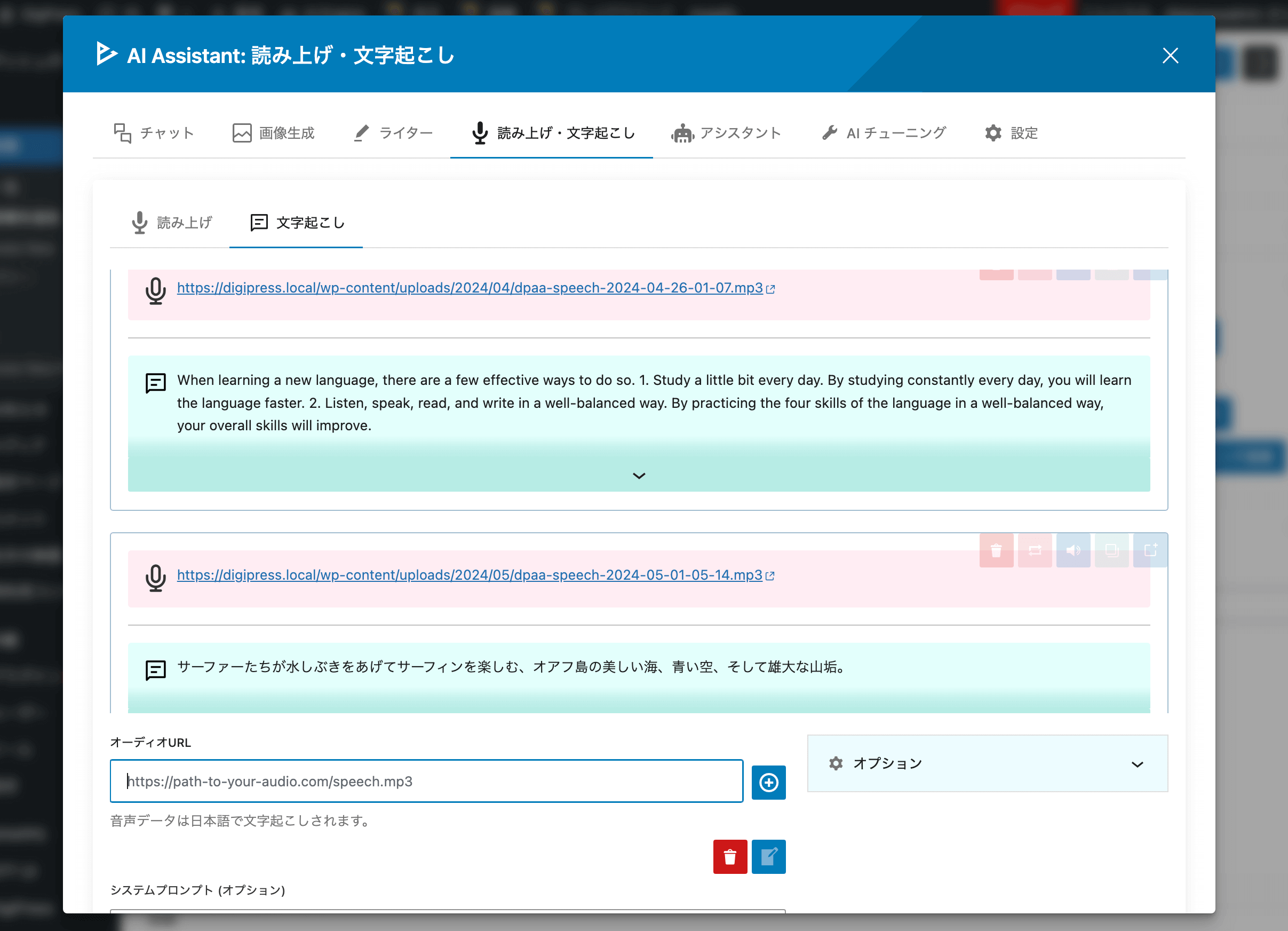
Task: Select the 読み上げ・文字起こし main tab
Action: (x=552, y=133)
